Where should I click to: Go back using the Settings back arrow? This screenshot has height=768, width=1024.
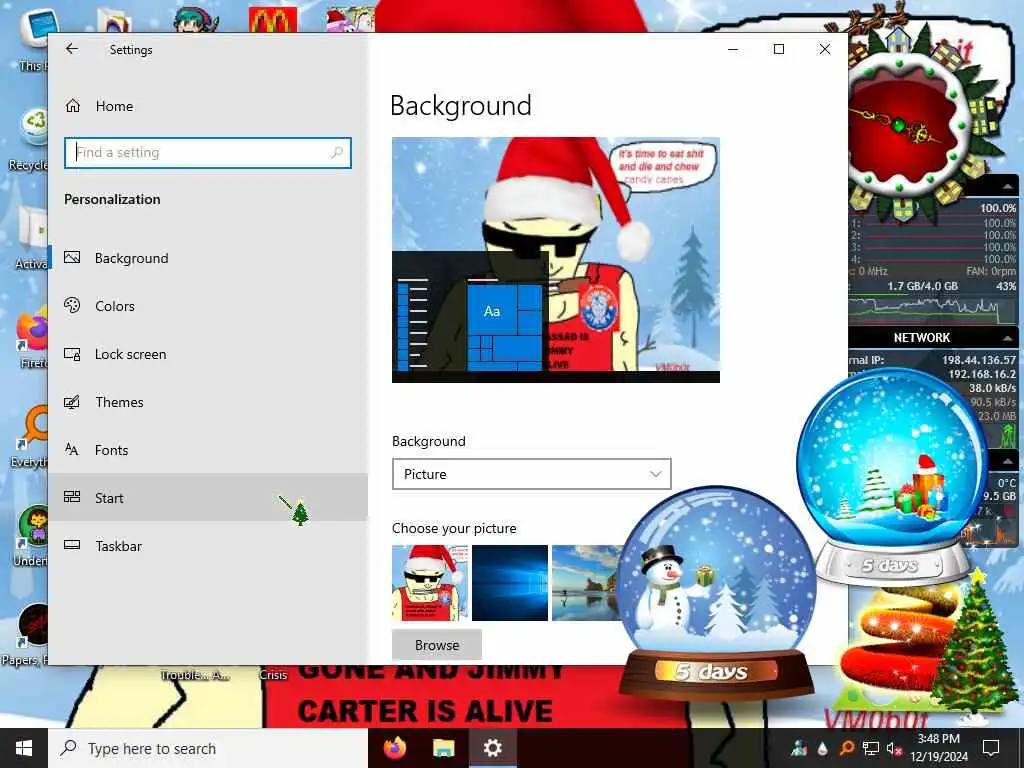[x=72, y=49]
